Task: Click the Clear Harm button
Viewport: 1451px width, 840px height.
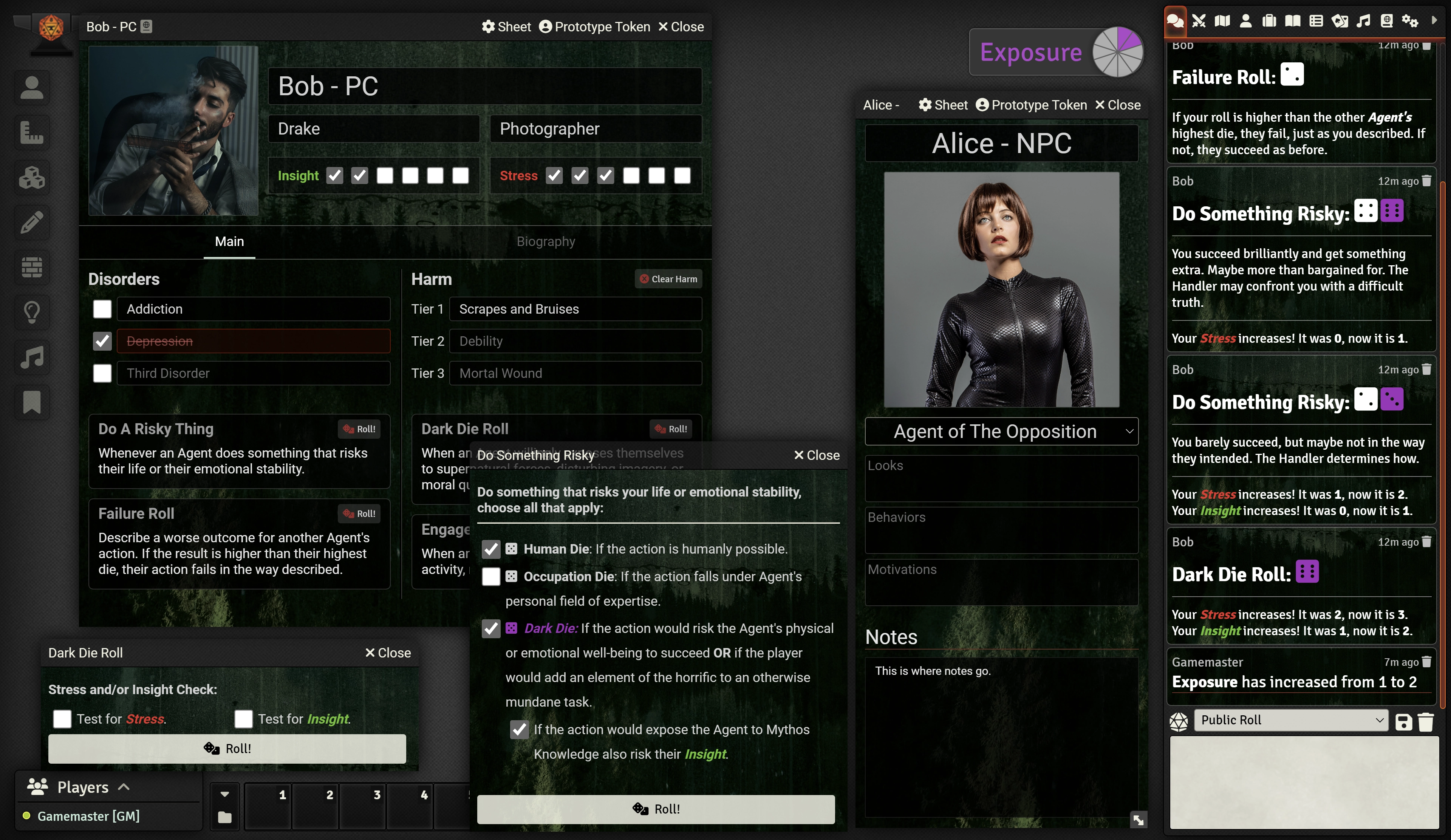Action: [x=668, y=279]
